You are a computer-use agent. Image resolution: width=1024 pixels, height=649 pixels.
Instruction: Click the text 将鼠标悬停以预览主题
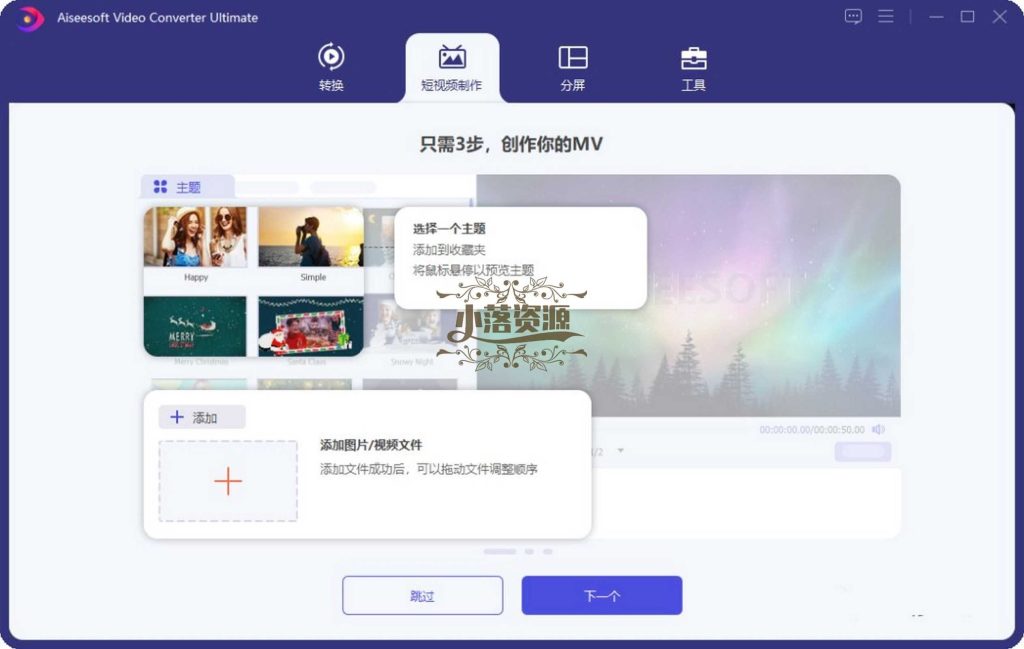pyautogui.click(x=473, y=270)
